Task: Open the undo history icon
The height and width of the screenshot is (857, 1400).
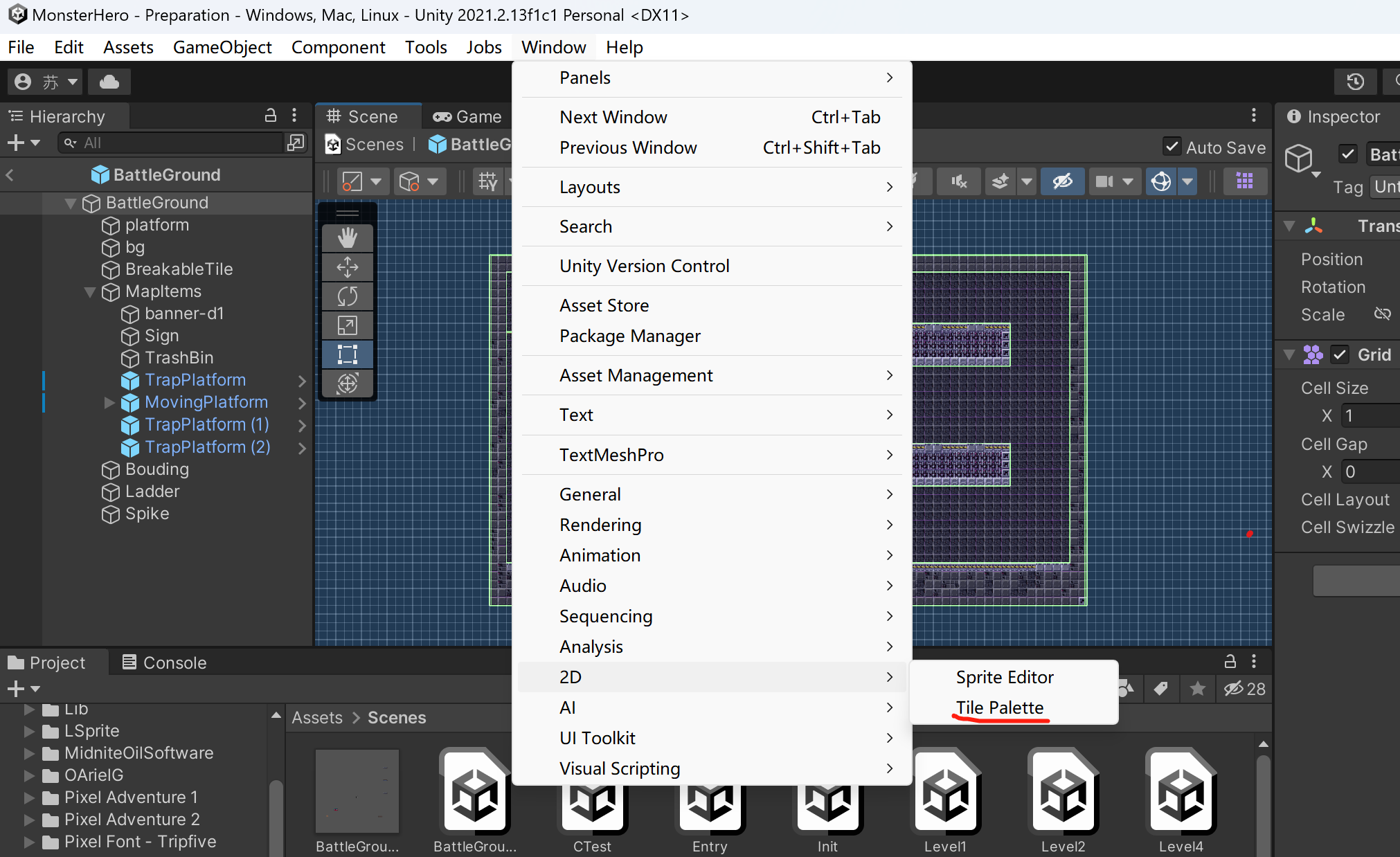Action: coord(1355,82)
